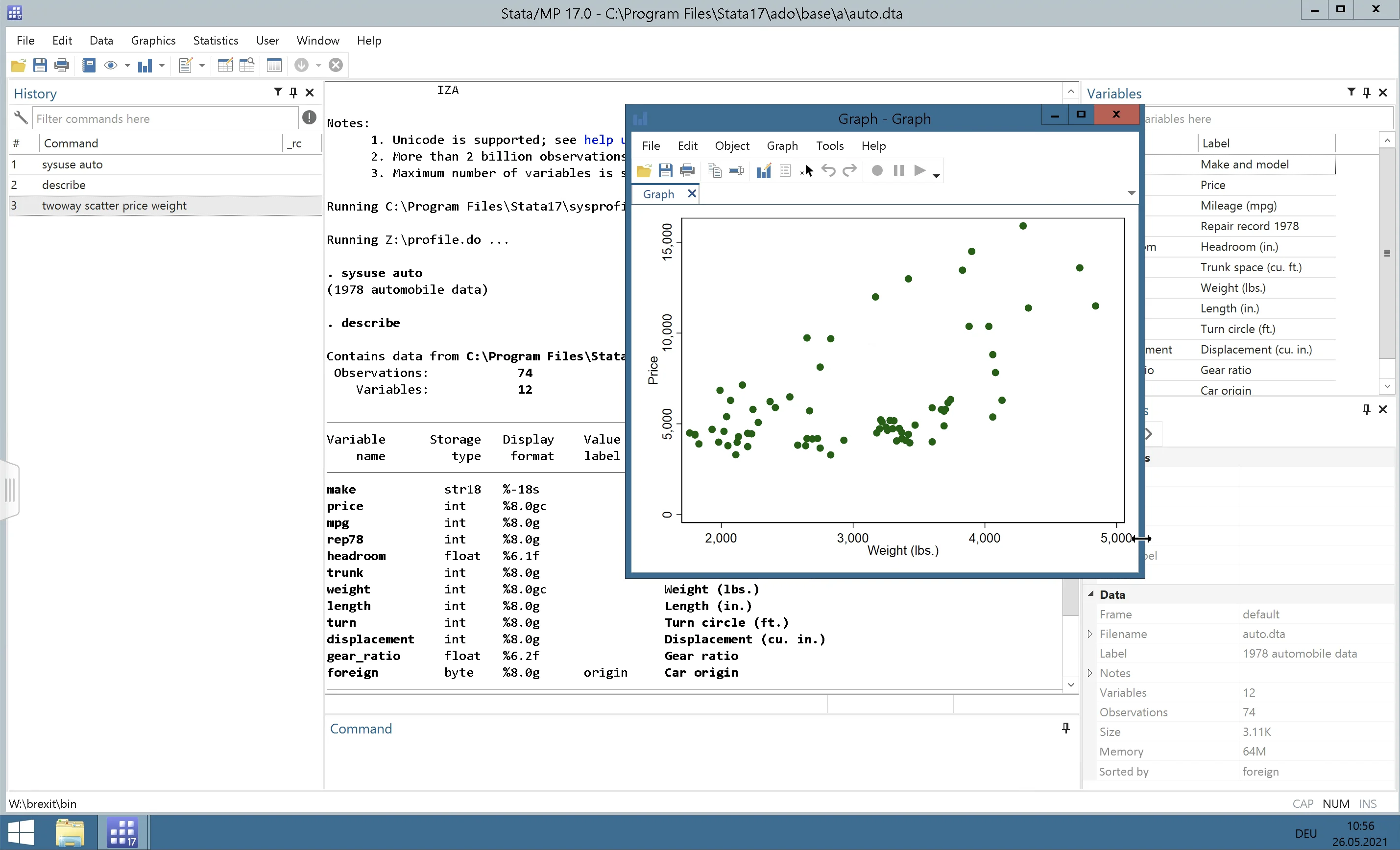Click the Rename graph icon
This screenshot has width=1400, height=850.
pos(736,171)
